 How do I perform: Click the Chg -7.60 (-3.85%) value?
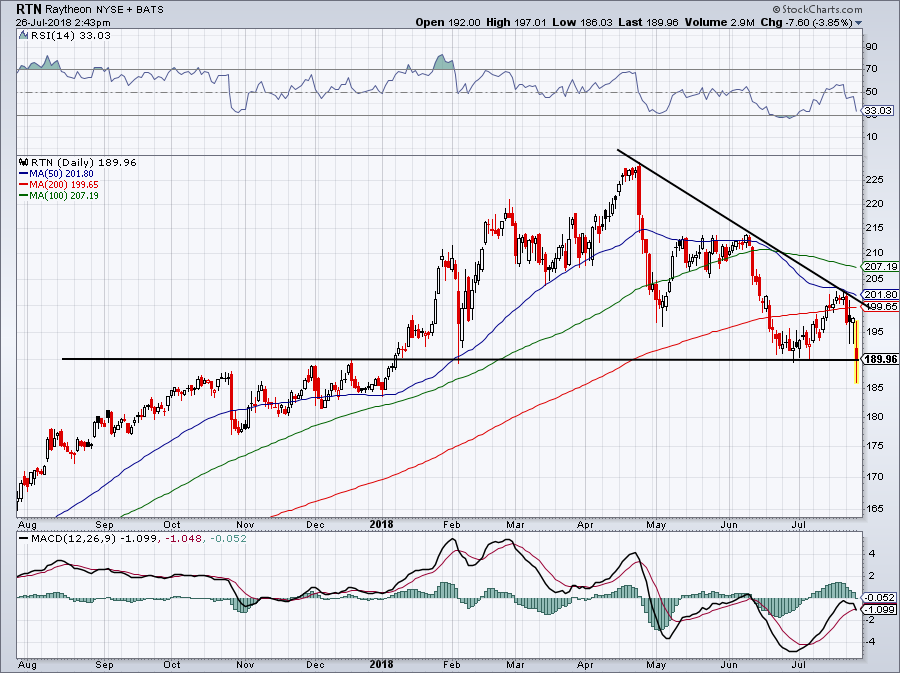pos(806,22)
